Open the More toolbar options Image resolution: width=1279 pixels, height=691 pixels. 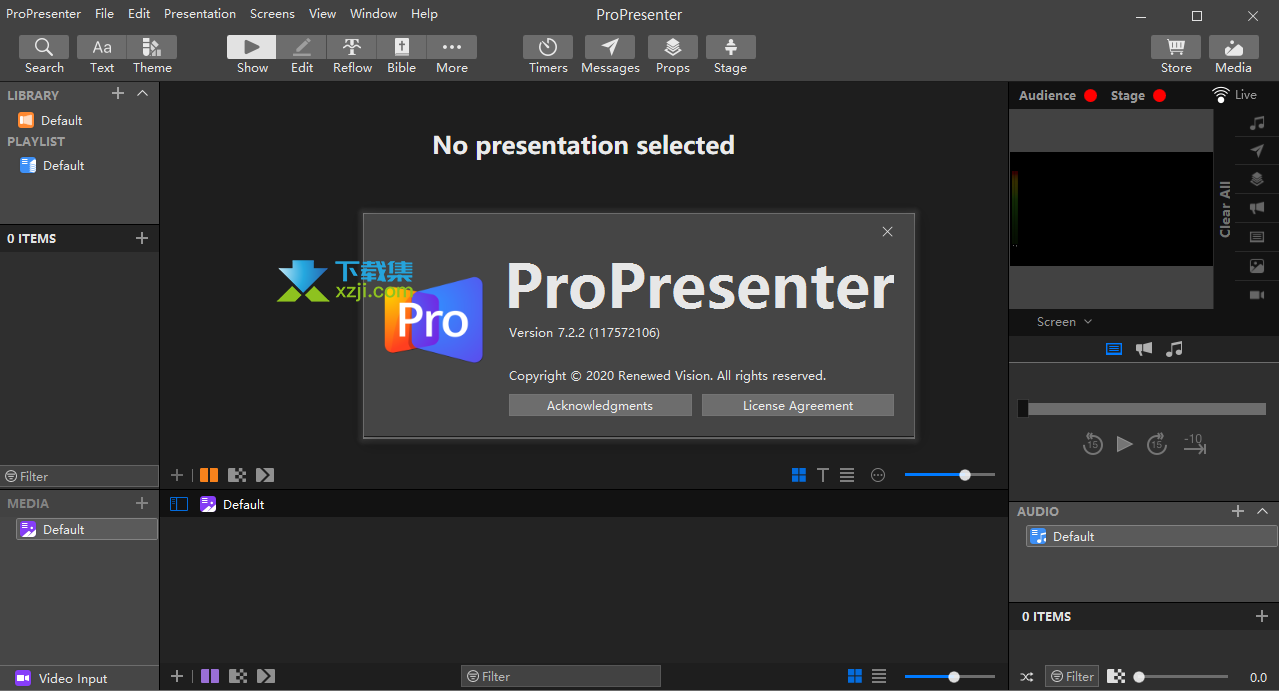pyautogui.click(x=452, y=55)
